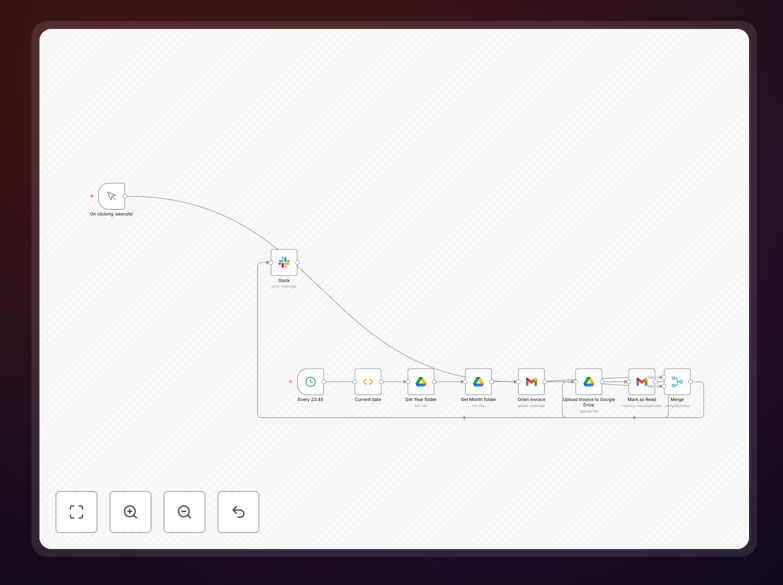Zoom in on the workflow canvas

click(130, 512)
